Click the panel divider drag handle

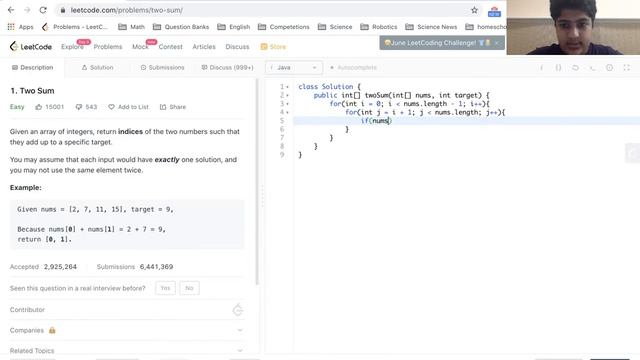pyautogui.click(x=262, y=196)
